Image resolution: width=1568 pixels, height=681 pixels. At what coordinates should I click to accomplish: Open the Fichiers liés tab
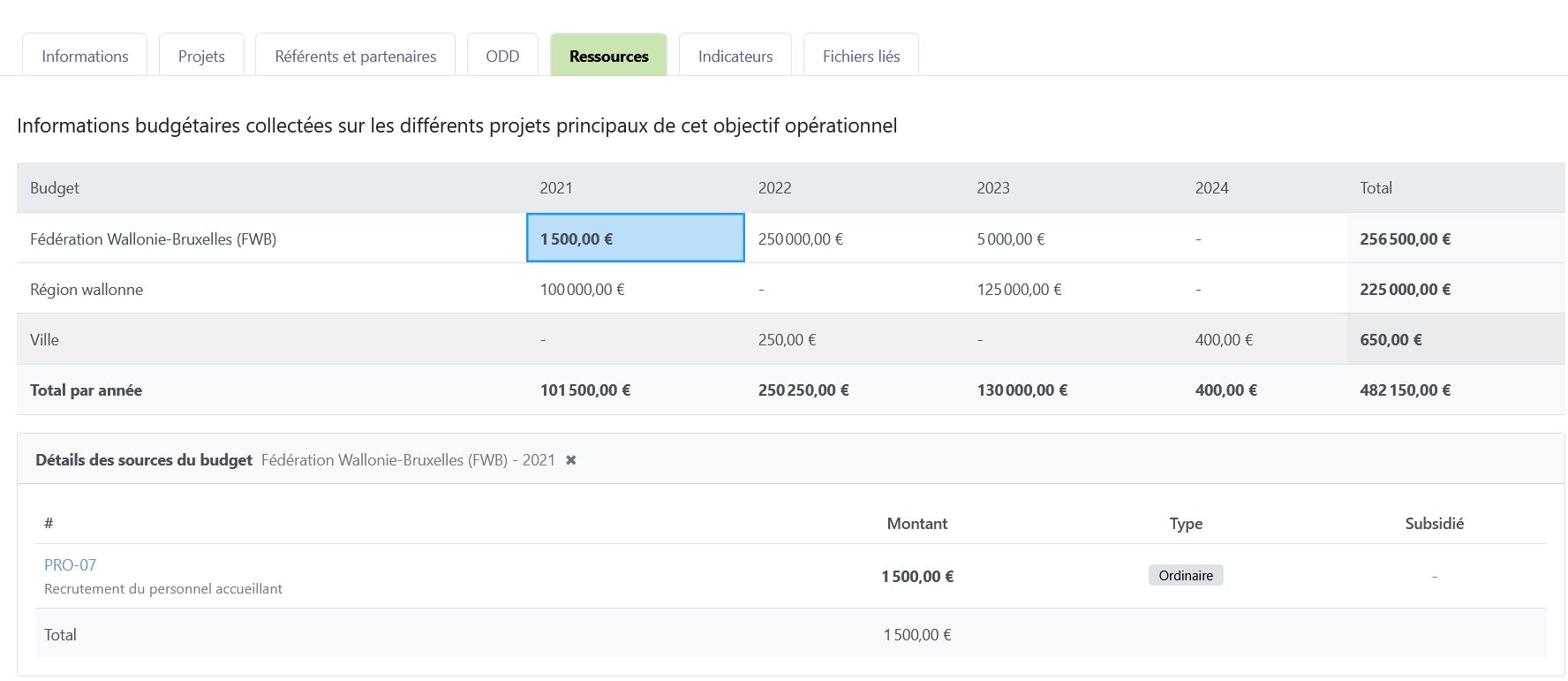(861, 56)
